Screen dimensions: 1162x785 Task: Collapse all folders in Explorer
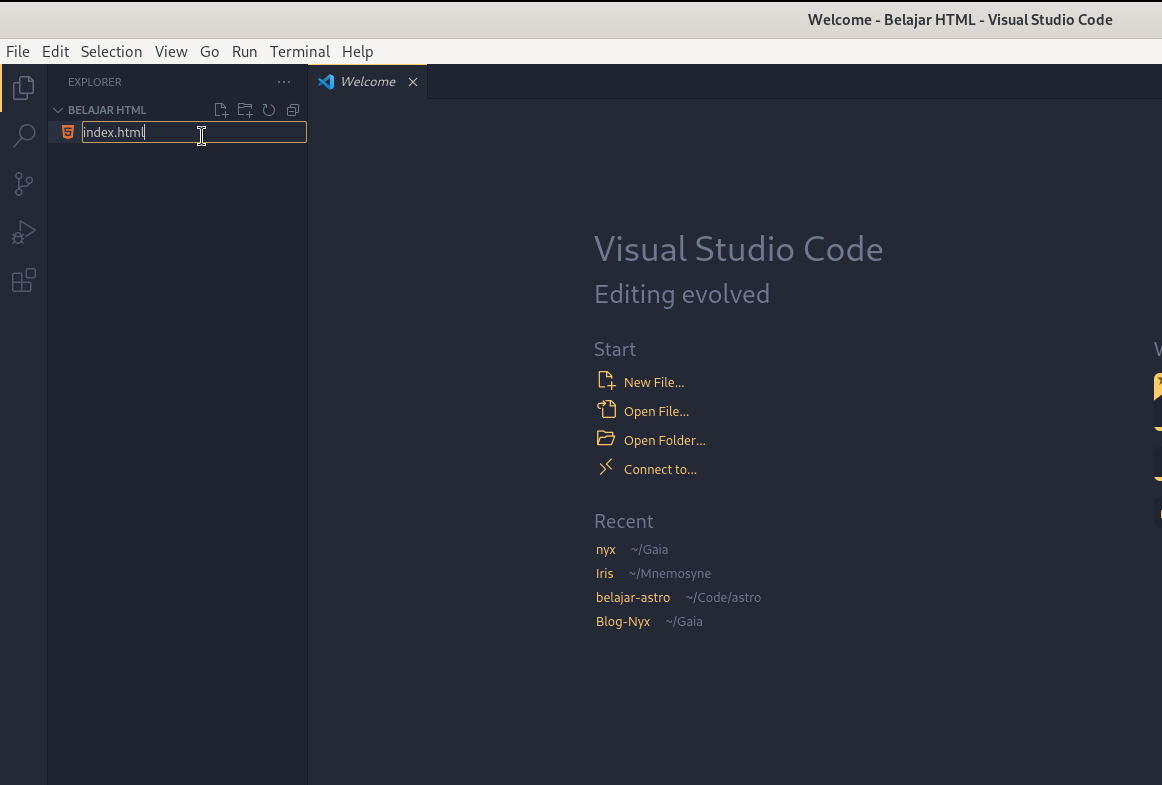click(x=293, y=110)
